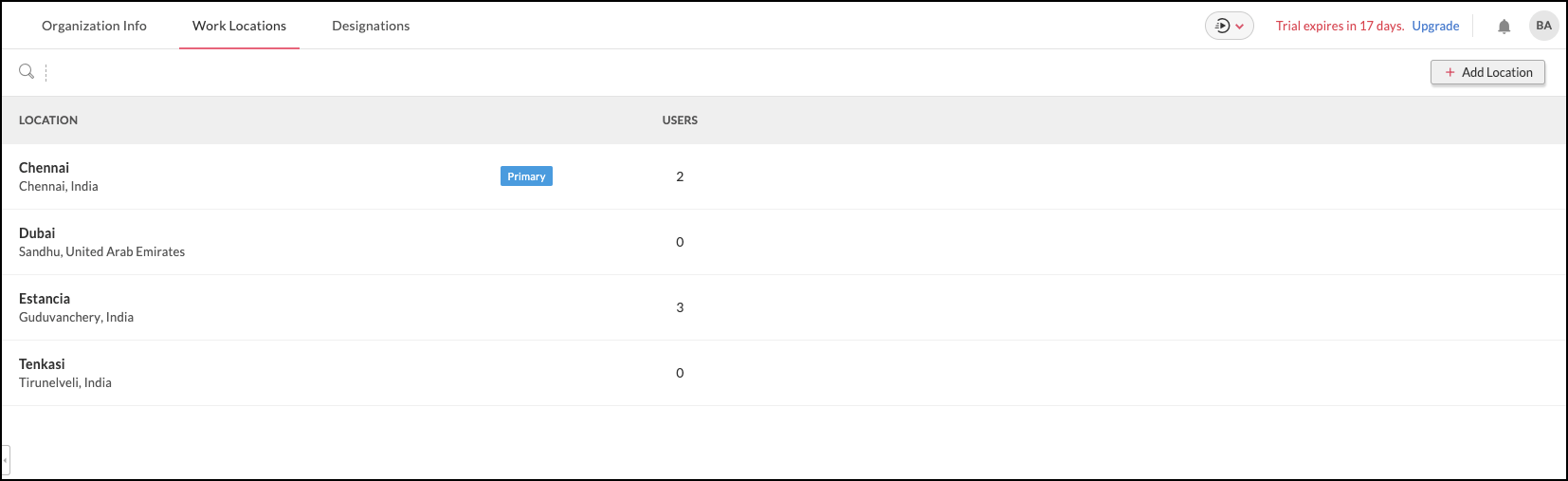
Task: Click Estancia's user count of 3
Action: [x=680, y=307]
